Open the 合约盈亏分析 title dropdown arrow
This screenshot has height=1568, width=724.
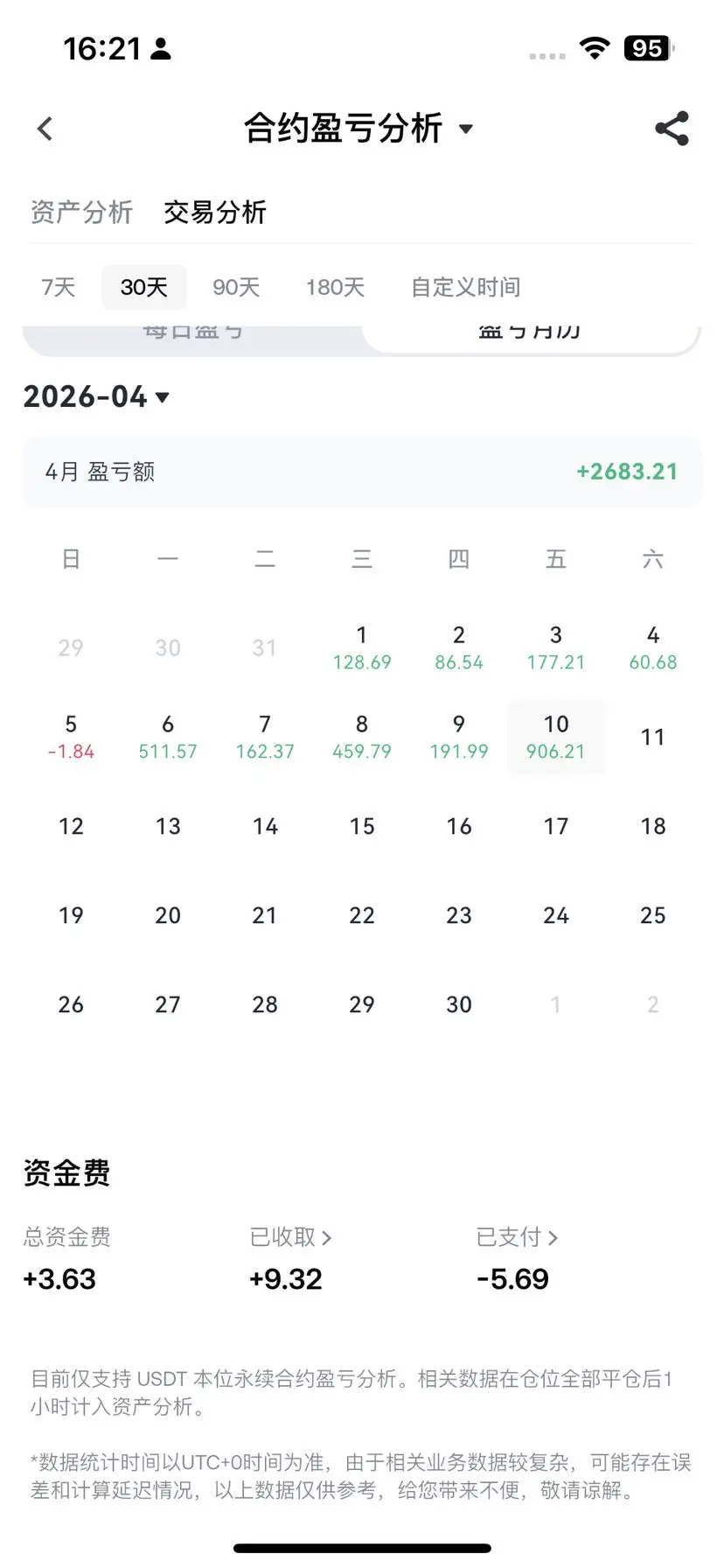point(466,129)
